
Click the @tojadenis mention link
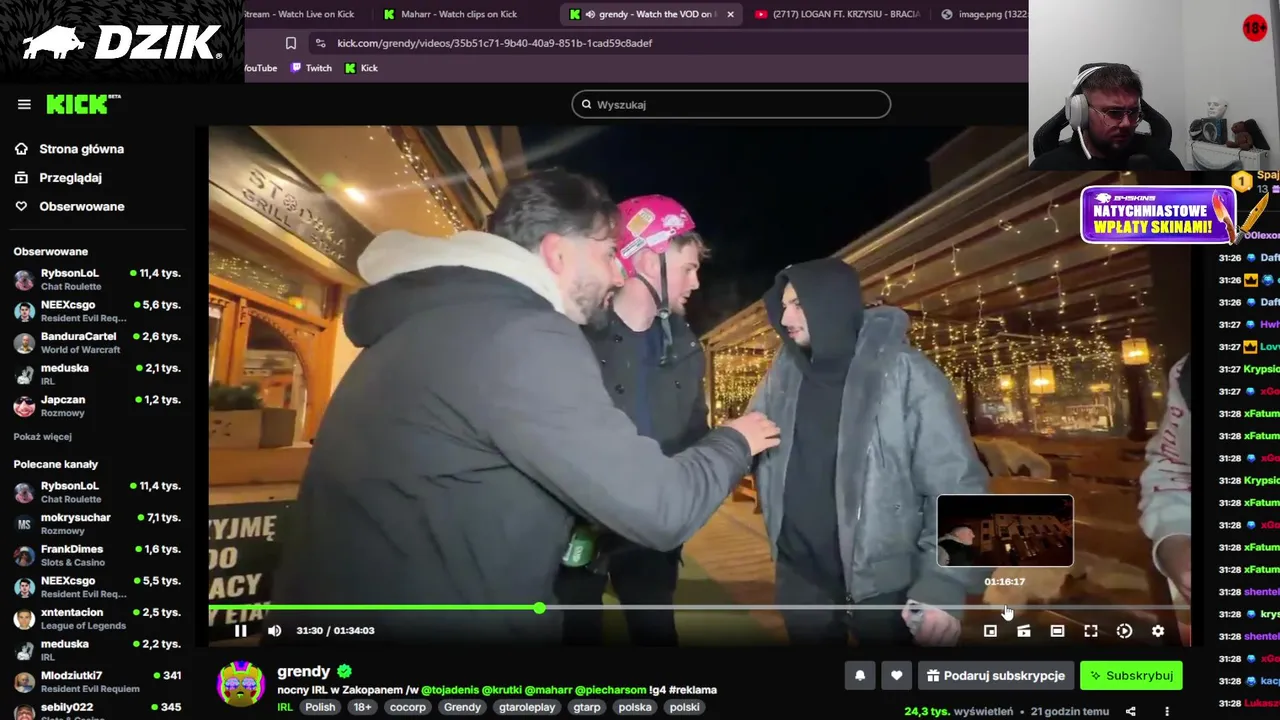coord(450,690)
